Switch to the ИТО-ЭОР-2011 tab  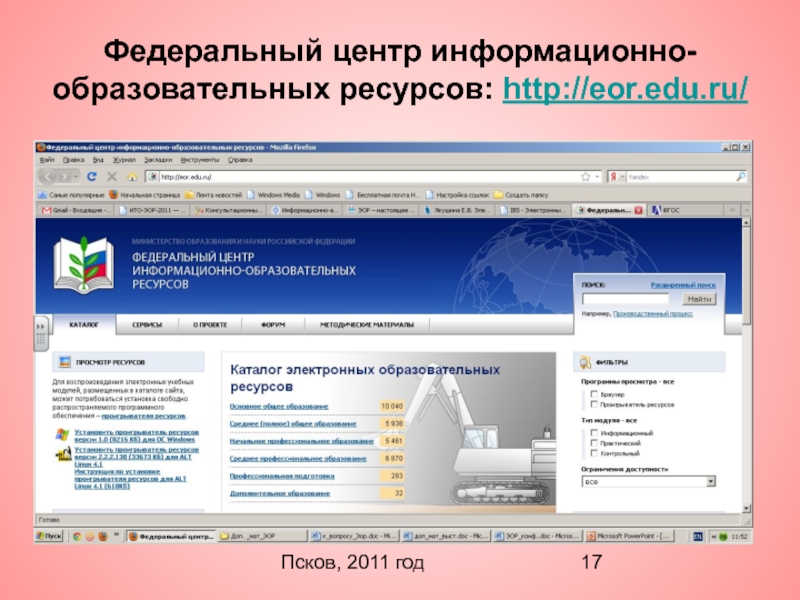(x=152, y=210)
